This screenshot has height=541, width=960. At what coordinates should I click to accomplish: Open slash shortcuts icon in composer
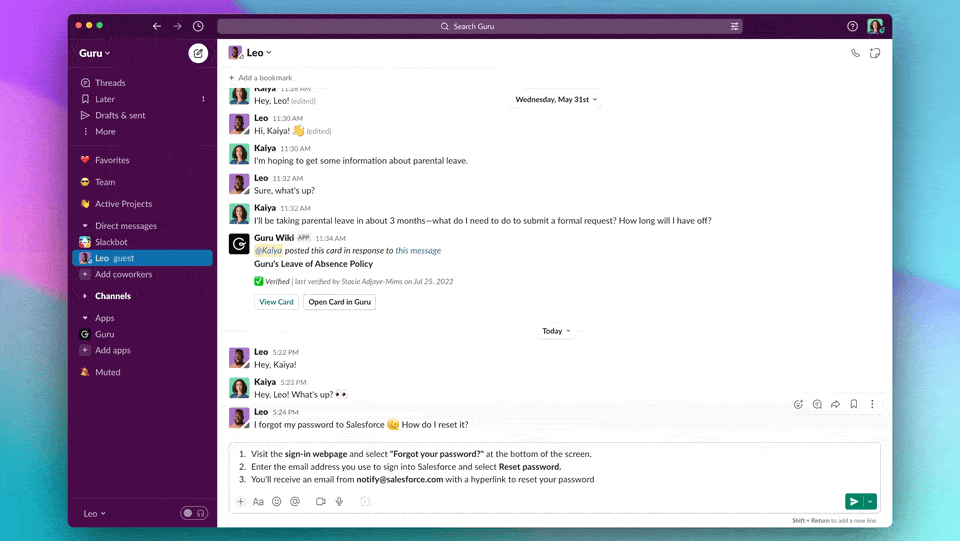pyautogui.click(x=365, y=501)
